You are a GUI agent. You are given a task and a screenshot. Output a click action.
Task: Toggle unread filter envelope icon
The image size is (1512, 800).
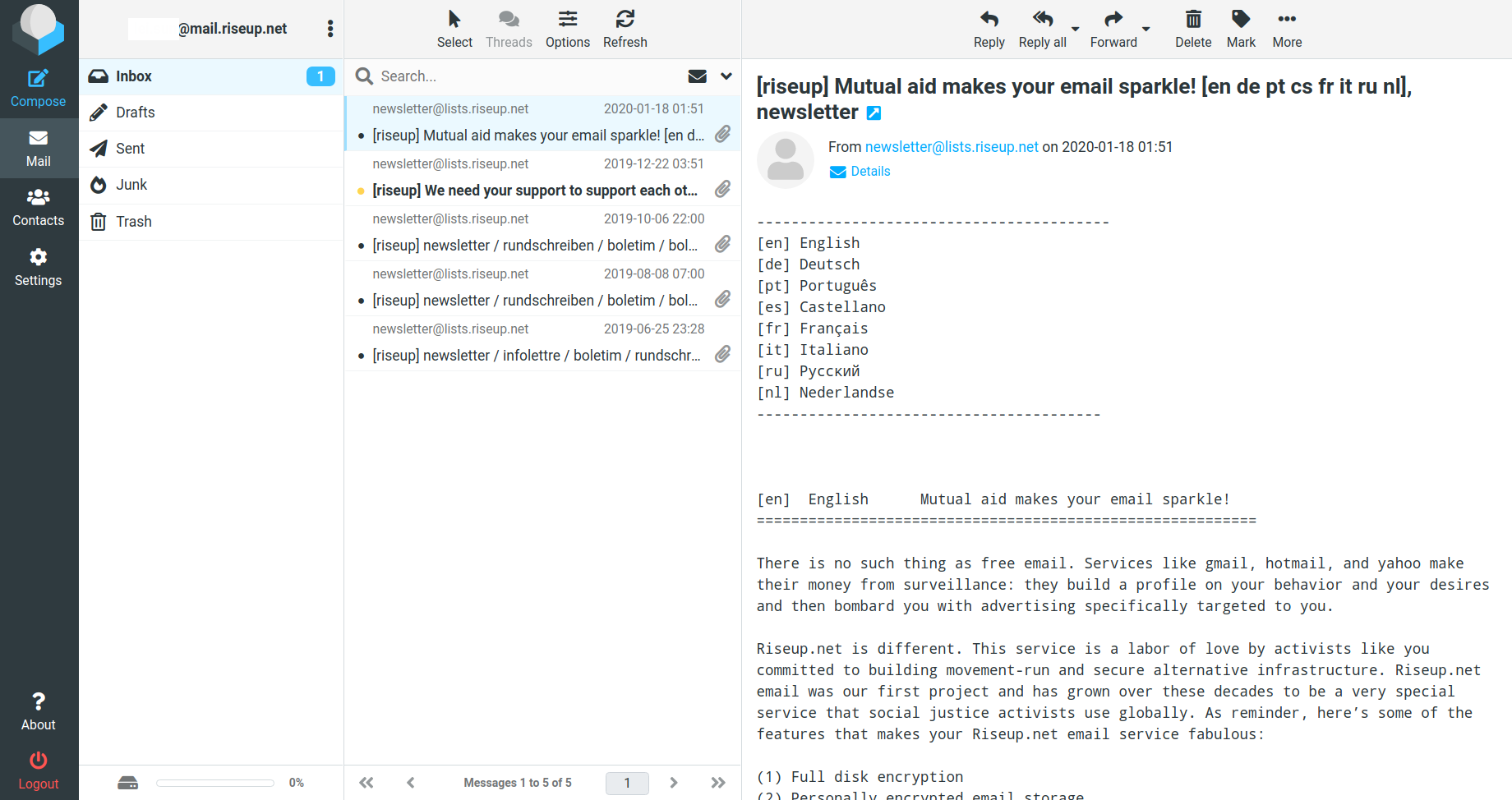(x=698, y=76)
